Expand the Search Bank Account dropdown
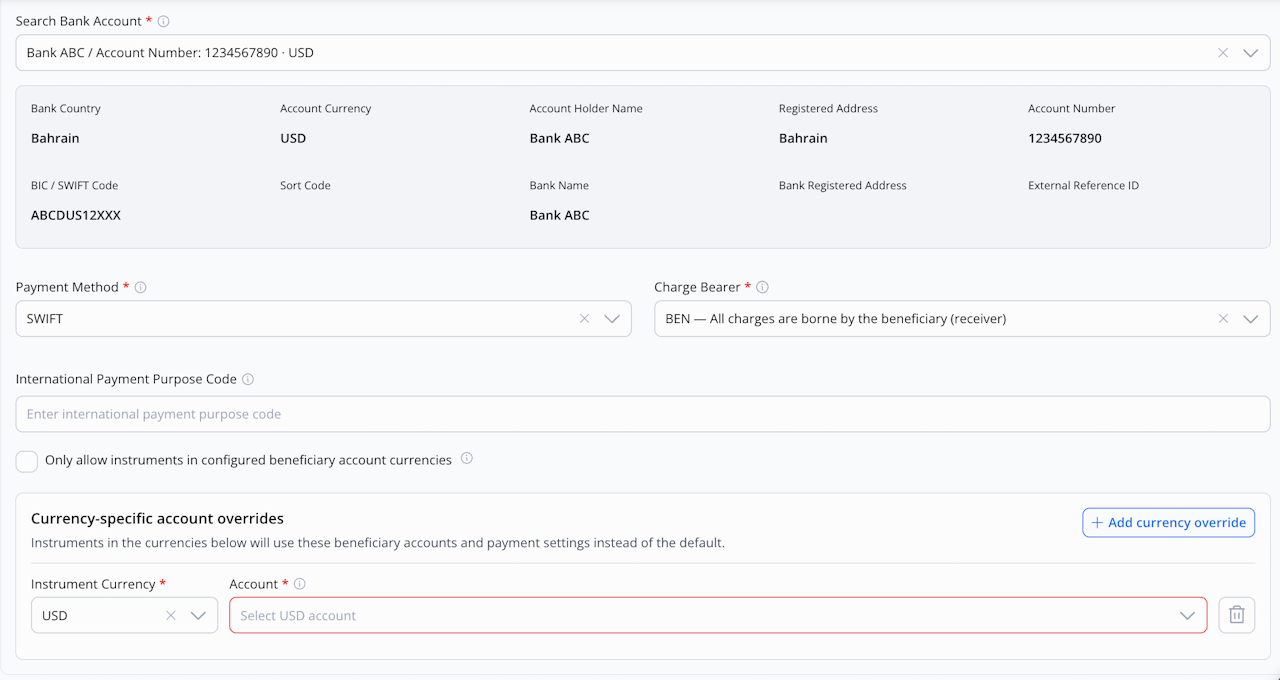Image resolution: width=1280 pixels, height=680 pixels. pyautogui.click(x=1250, y=53)
